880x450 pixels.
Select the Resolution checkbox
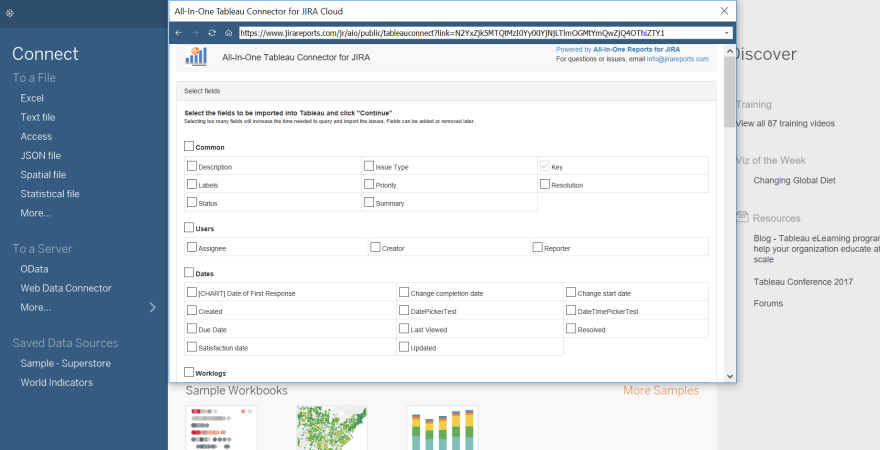click(x=544, y=184)
